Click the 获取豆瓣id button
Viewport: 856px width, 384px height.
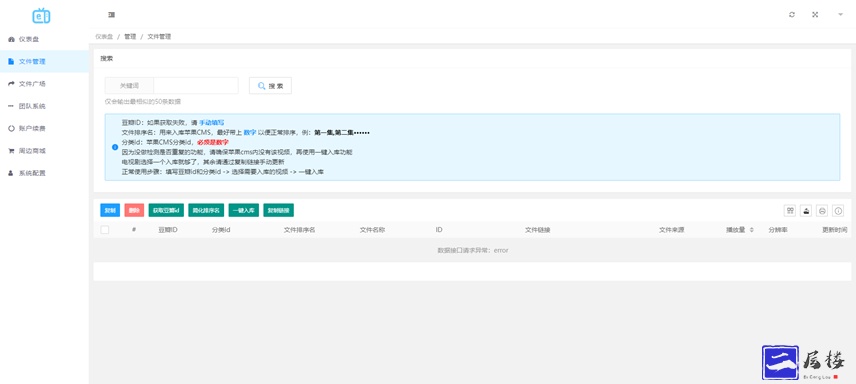(x=166, y=210)
